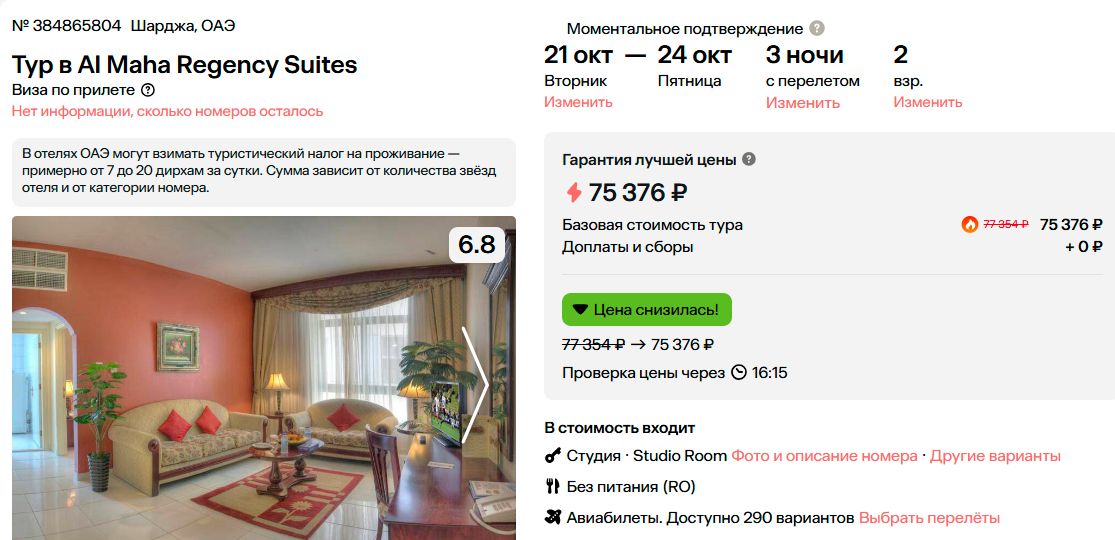Click the airplane icon beside Авиабилеты
This screenshot has height=540, width=1115.
(x=552, y=518)
